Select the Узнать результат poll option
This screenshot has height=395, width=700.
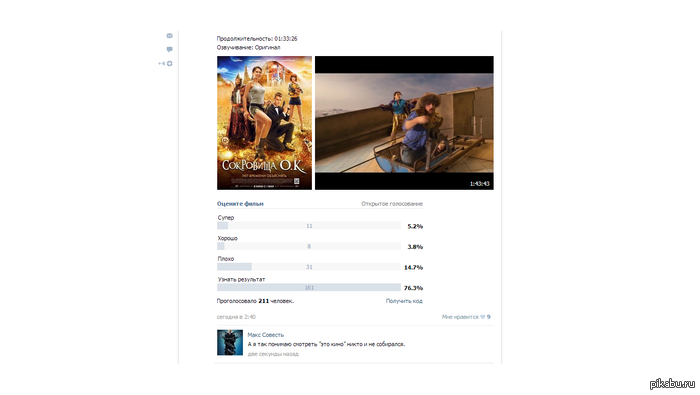pos(242,279)
